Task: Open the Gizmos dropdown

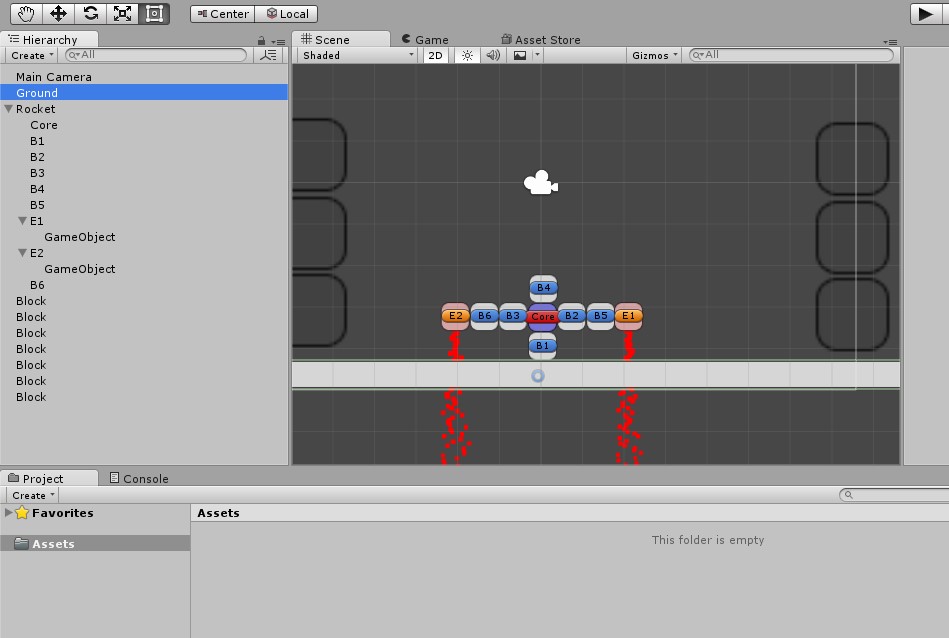Action: (654, 55)
